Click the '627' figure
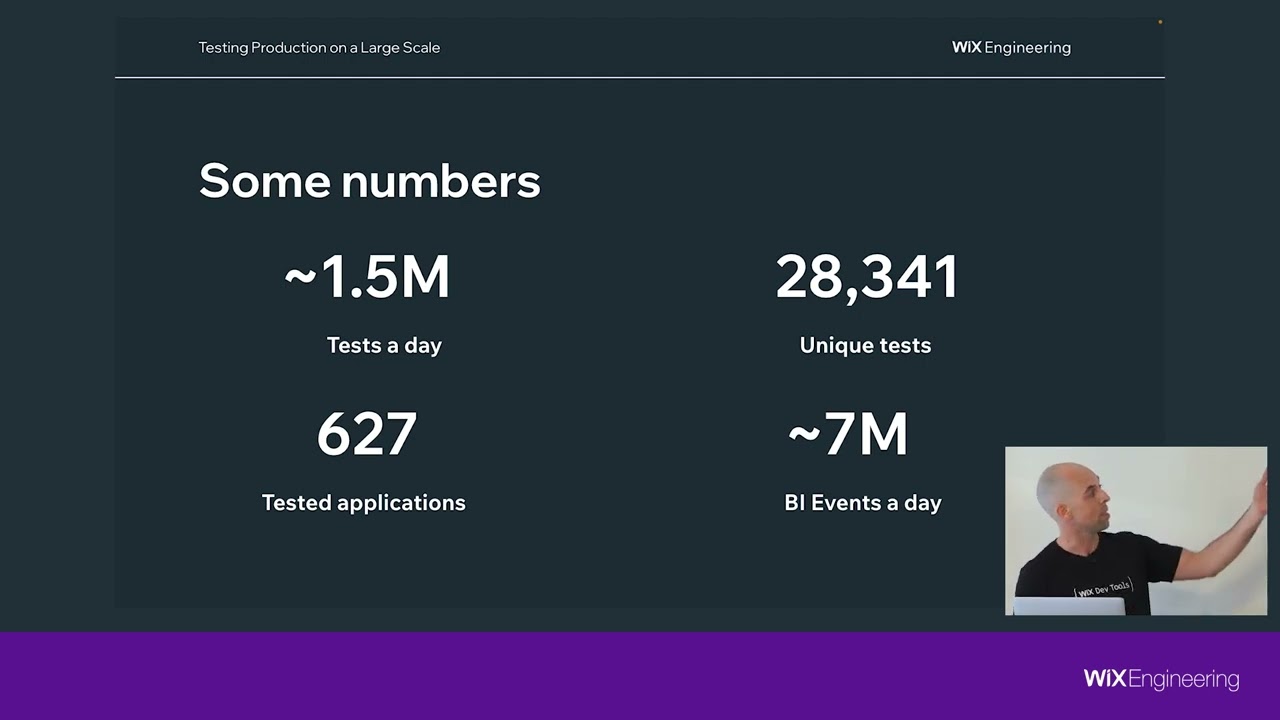 [367, 434]
